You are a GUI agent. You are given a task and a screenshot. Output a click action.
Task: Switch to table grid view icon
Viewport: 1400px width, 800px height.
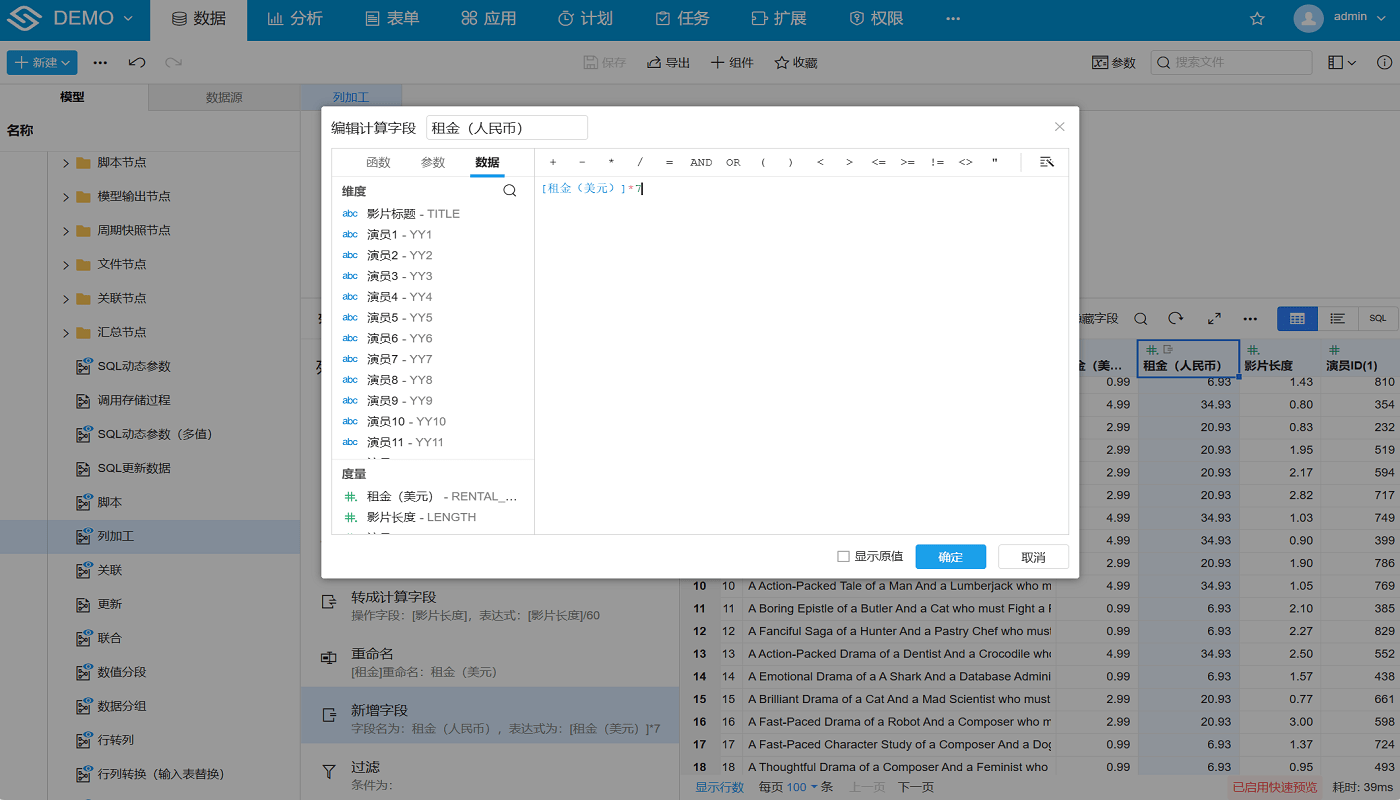[x=1297, y=318]
